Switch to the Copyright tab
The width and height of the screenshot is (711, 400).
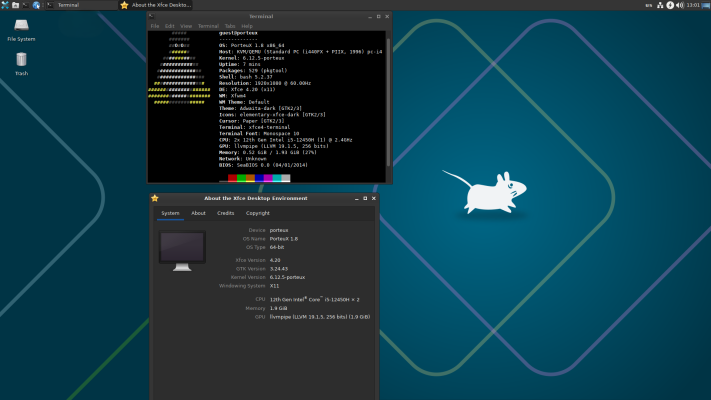[x=258, y=213]
